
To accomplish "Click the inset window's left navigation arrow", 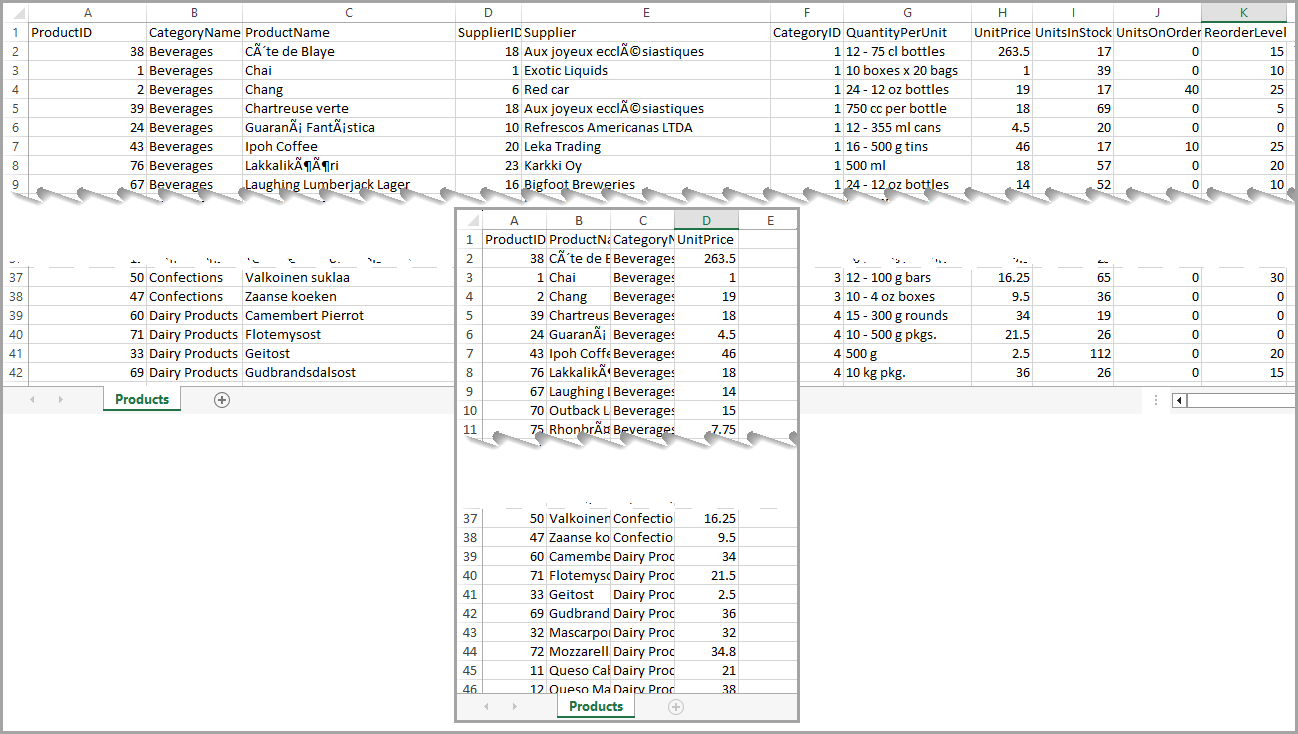I will pyautogui.click(x=487, y=706).
